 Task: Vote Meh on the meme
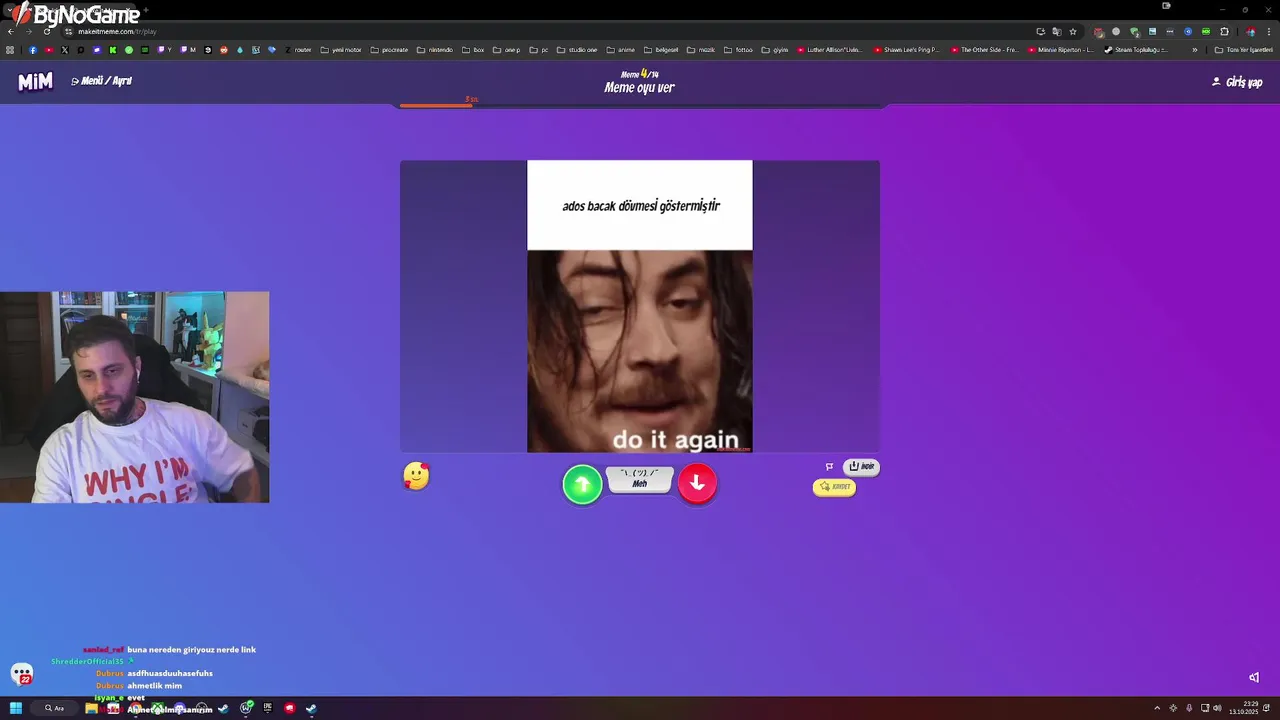coord(640,479)
